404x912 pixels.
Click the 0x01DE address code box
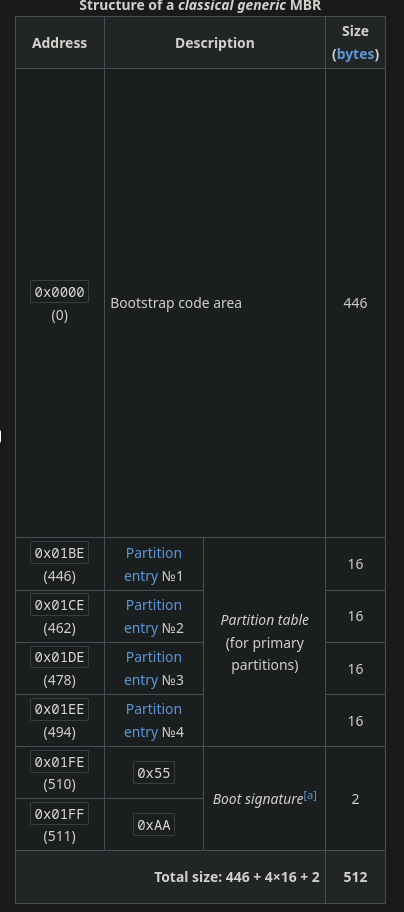(59, 657)
